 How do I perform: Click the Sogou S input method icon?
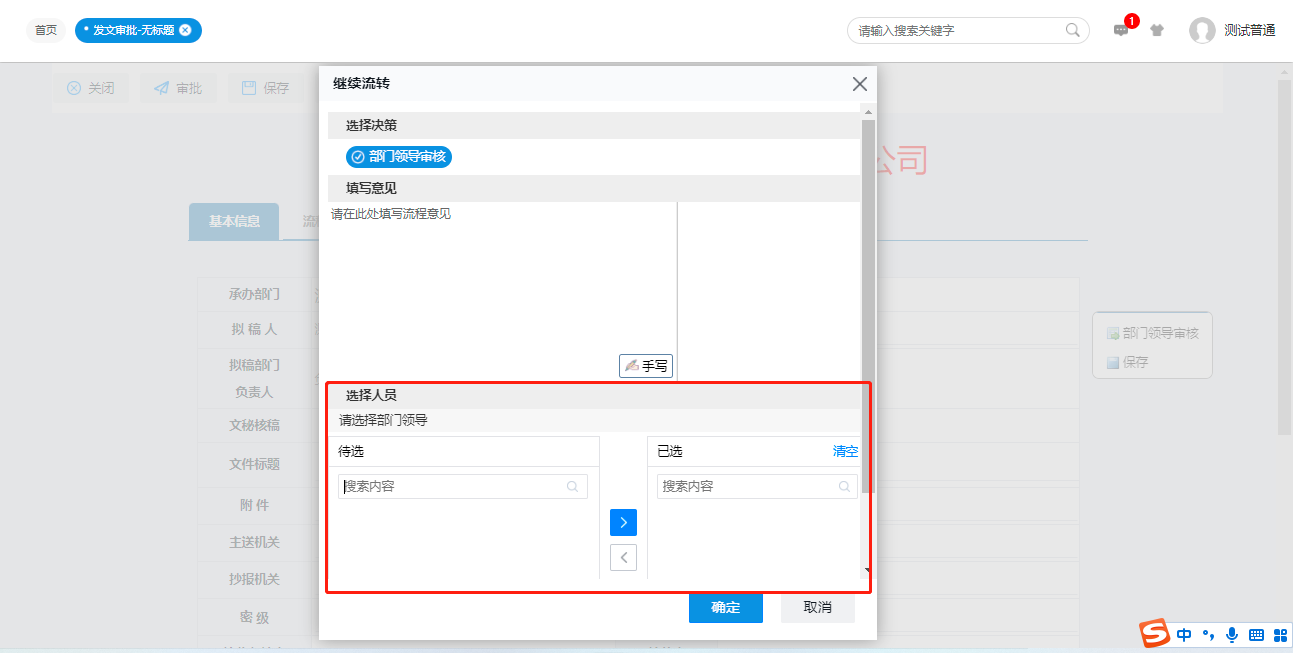(1155, 633)
